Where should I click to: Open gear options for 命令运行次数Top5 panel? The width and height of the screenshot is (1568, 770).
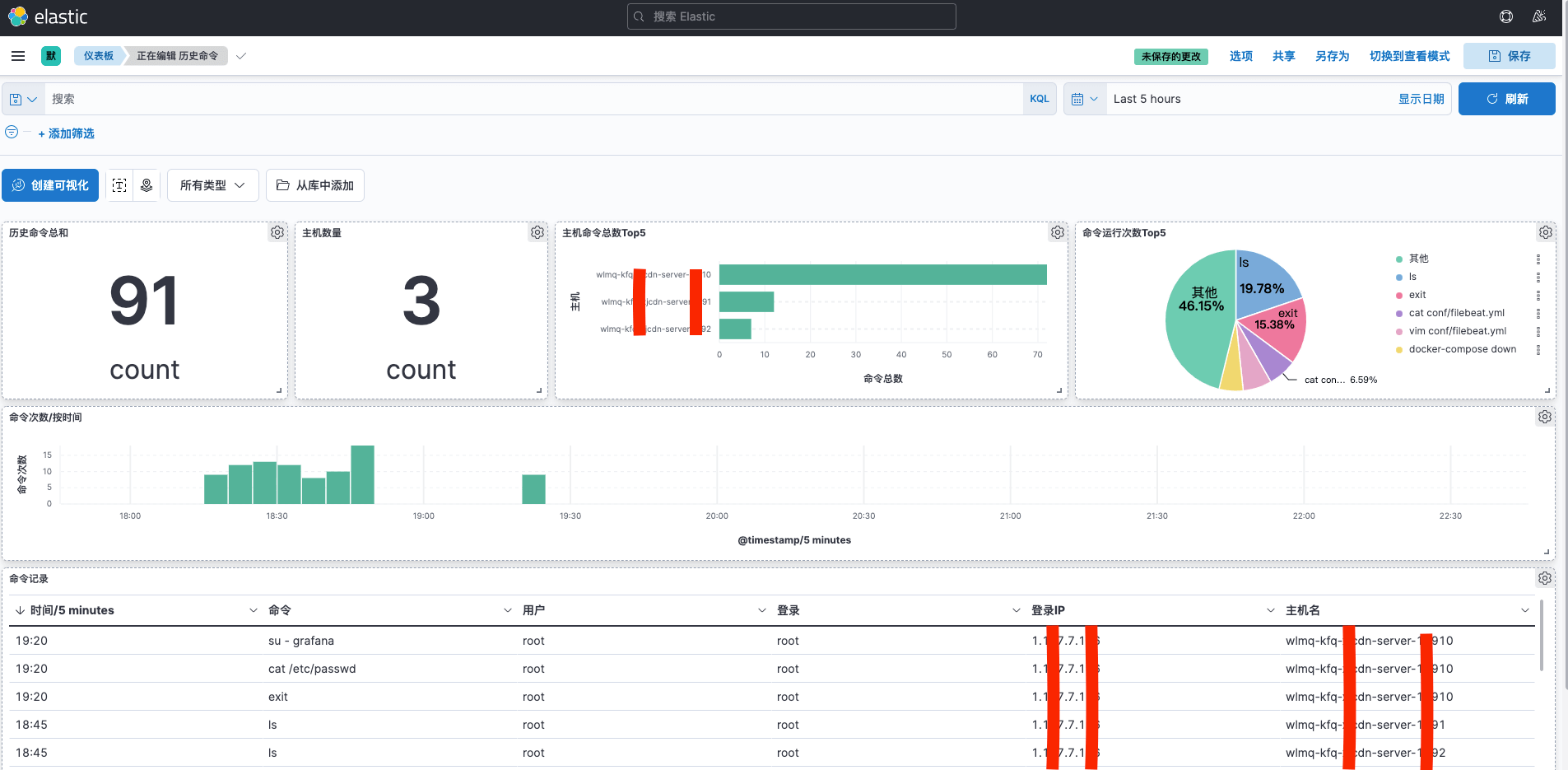[1546, 233]
